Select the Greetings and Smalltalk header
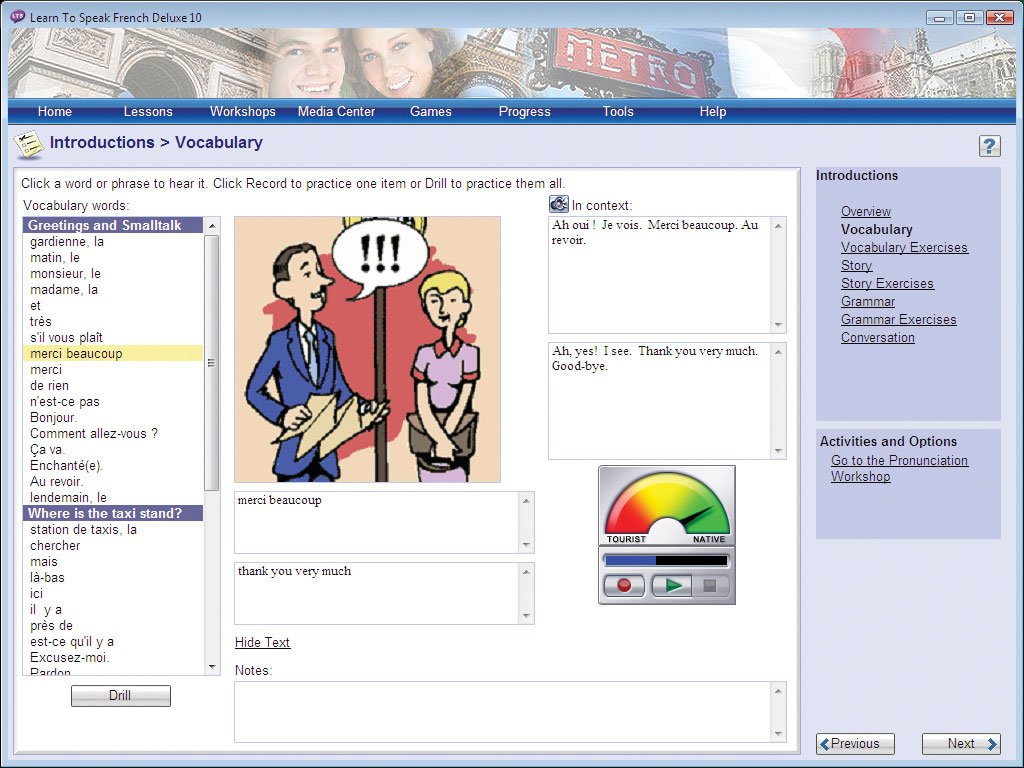 [x=112, y=225]
